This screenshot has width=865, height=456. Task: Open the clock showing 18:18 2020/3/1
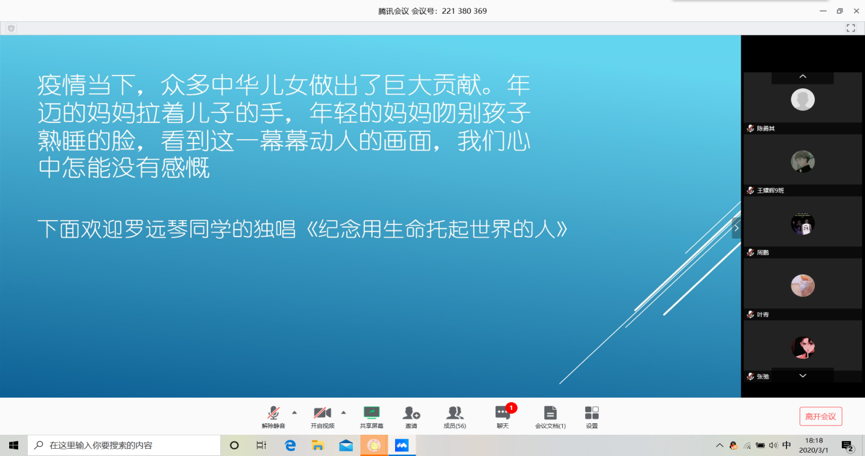point(814,445)
